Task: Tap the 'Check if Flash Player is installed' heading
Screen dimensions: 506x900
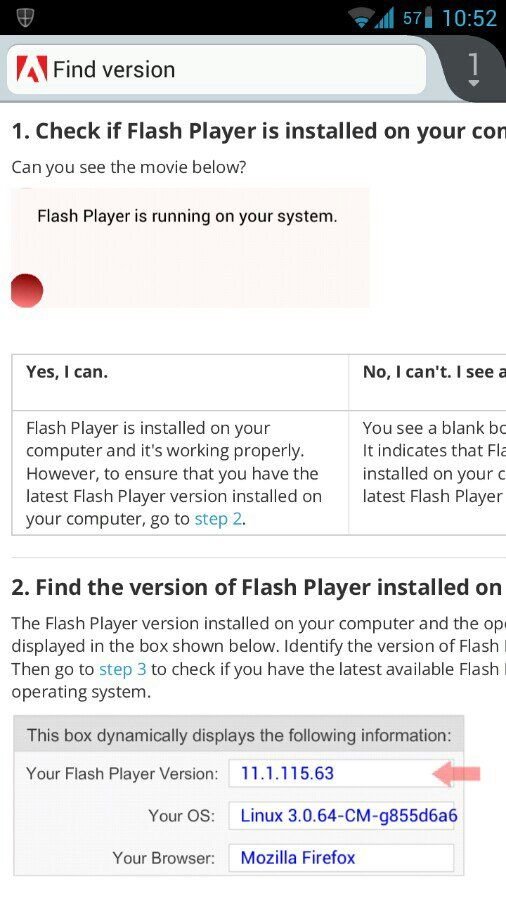Action: [258, 131]
